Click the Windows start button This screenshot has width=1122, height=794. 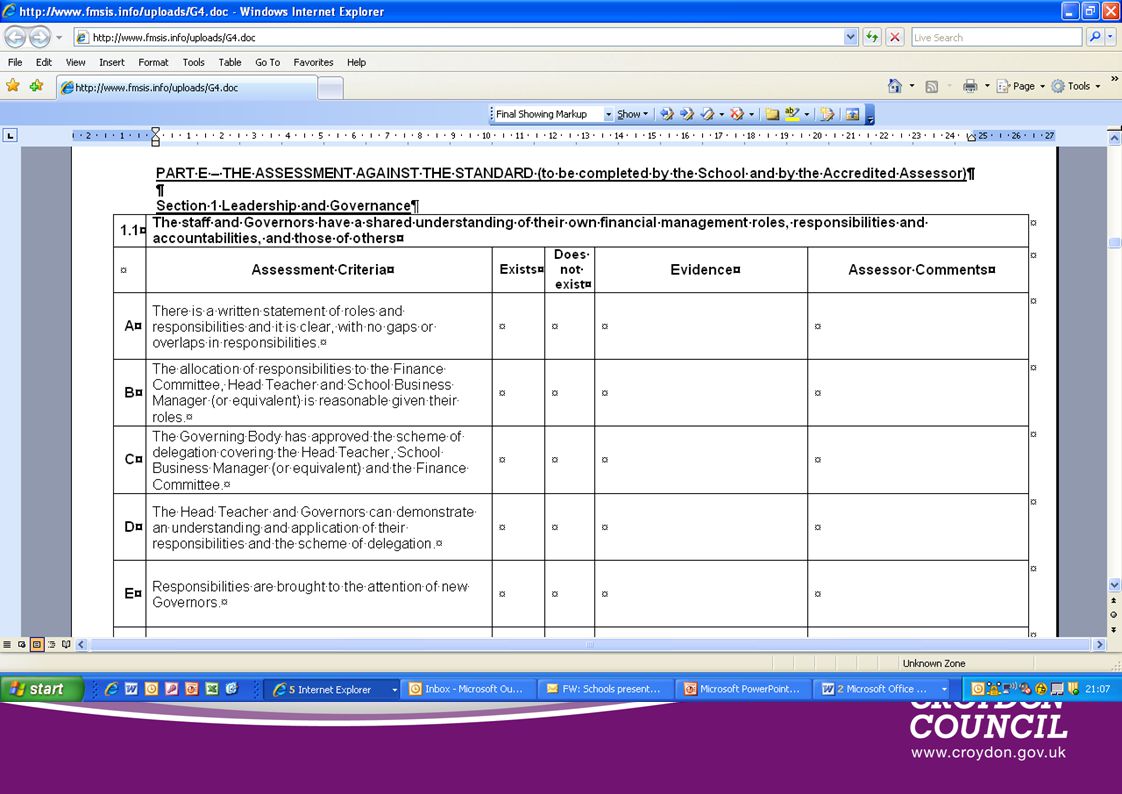42,689
